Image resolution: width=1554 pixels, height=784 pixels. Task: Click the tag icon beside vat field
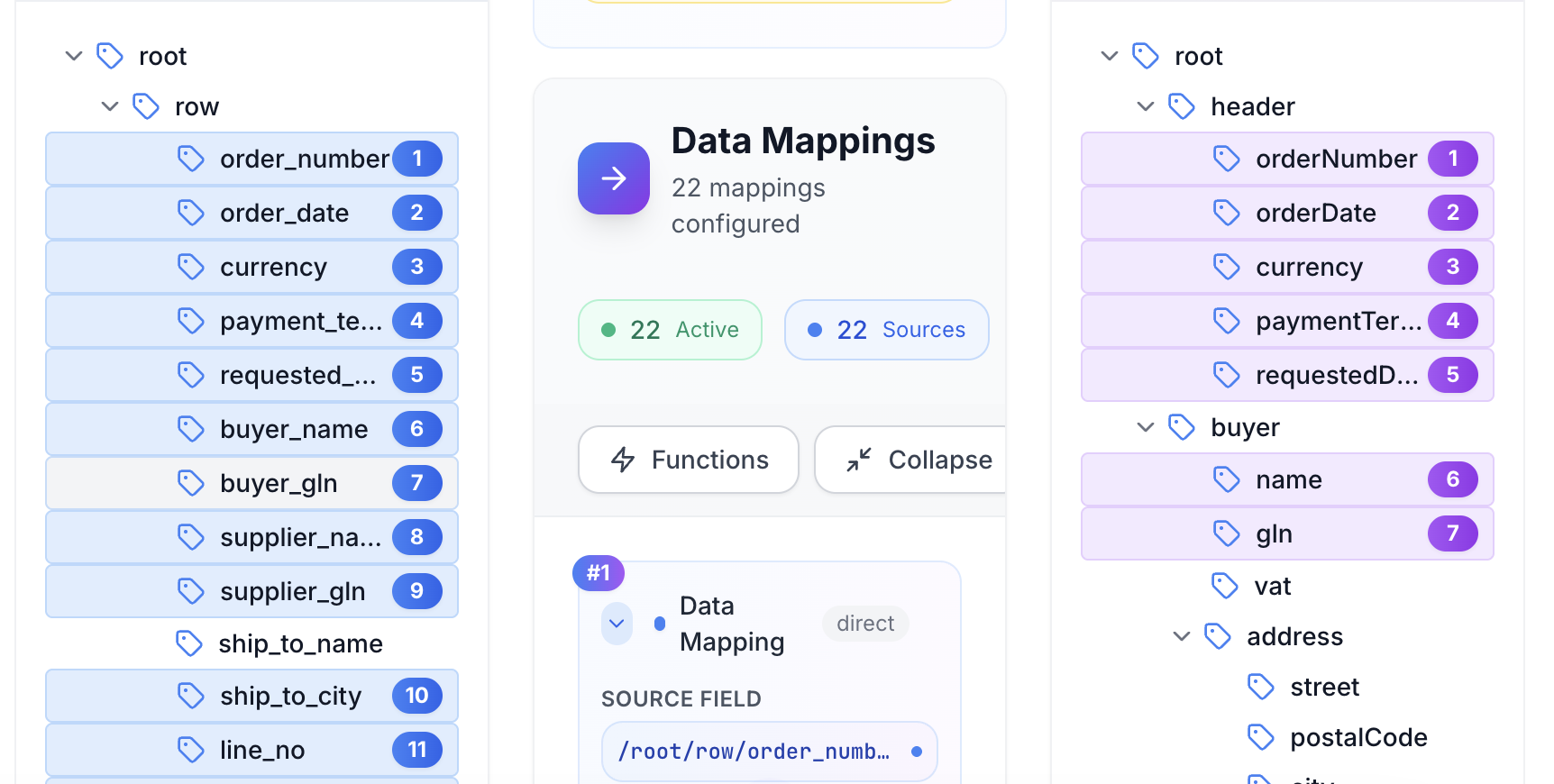point(1225,586)
